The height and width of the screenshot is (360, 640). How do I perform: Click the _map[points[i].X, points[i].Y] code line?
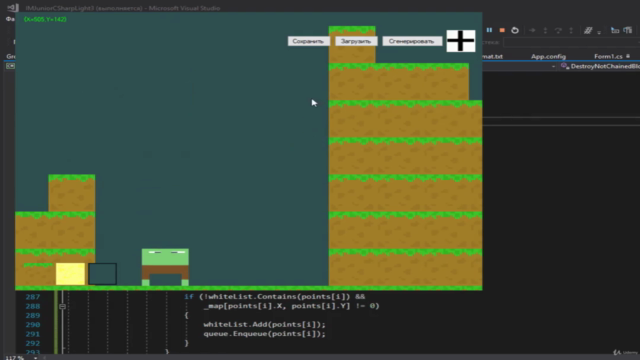tap(291, 306)
